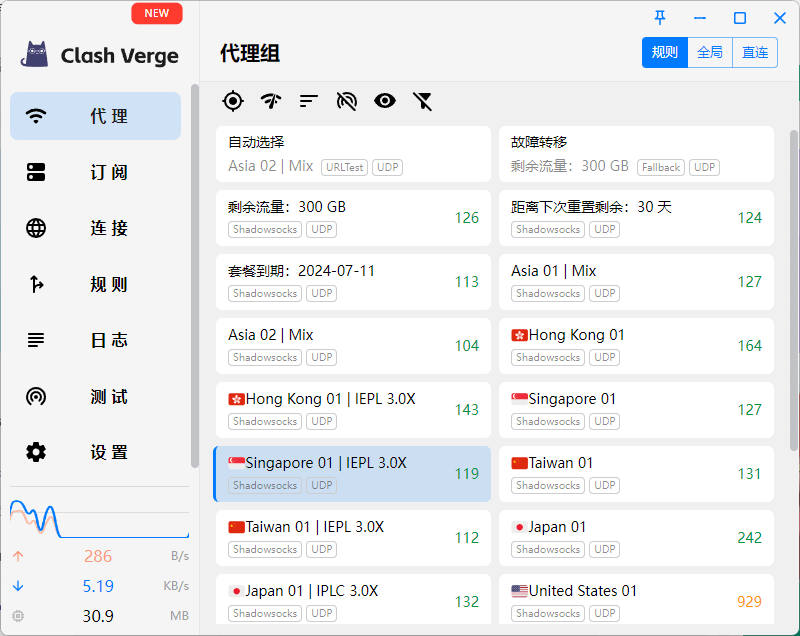
Task: Switch to 规则 mode
Action: pyautogui.click(x=664, y=53)
